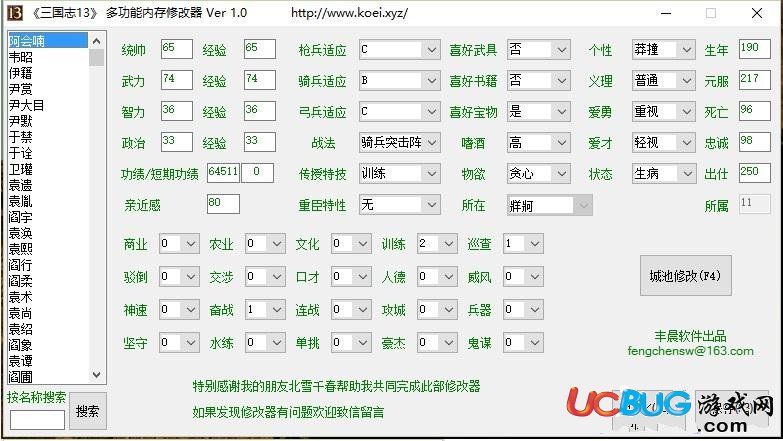783x441 pixels.
Task: Click the 13 app icon in title bar
Action: (15, 12)
